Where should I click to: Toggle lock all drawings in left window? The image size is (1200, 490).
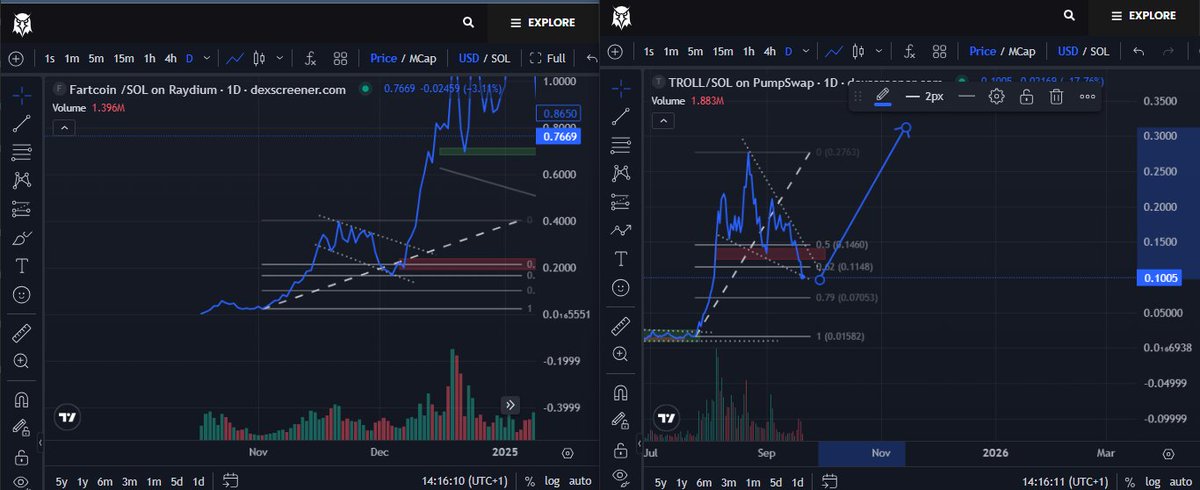click(21, 457)
